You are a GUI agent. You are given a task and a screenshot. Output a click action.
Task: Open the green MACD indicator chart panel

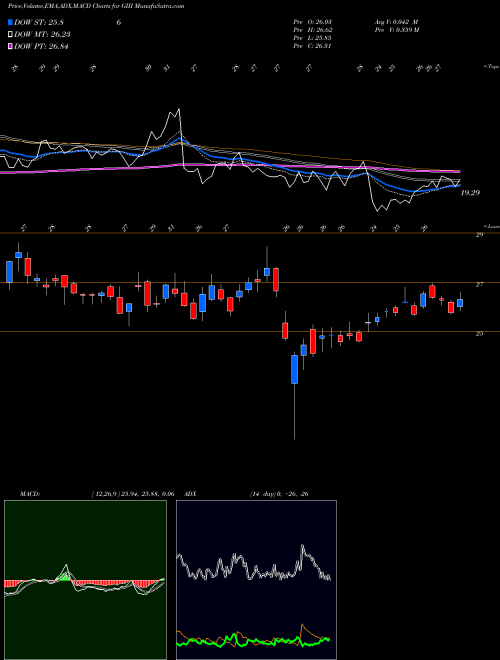coord(85,580)
